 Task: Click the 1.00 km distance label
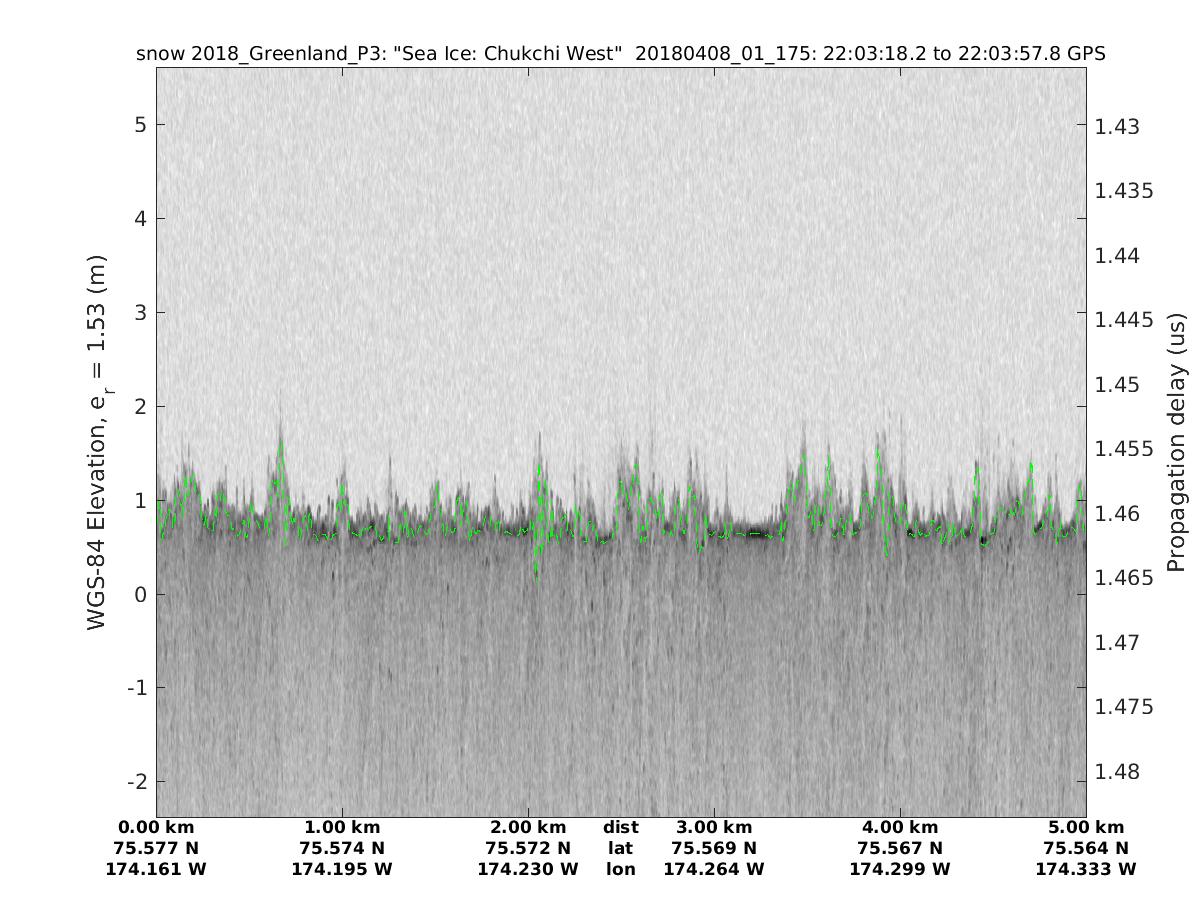pyautogui.click(x=342, y=827)
